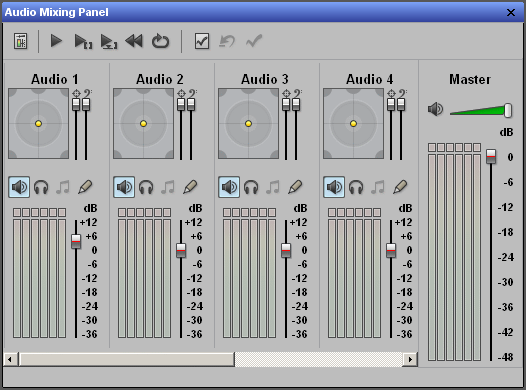Click the music note icon for Audio 1
526x390 pixels.
(63, 187)
